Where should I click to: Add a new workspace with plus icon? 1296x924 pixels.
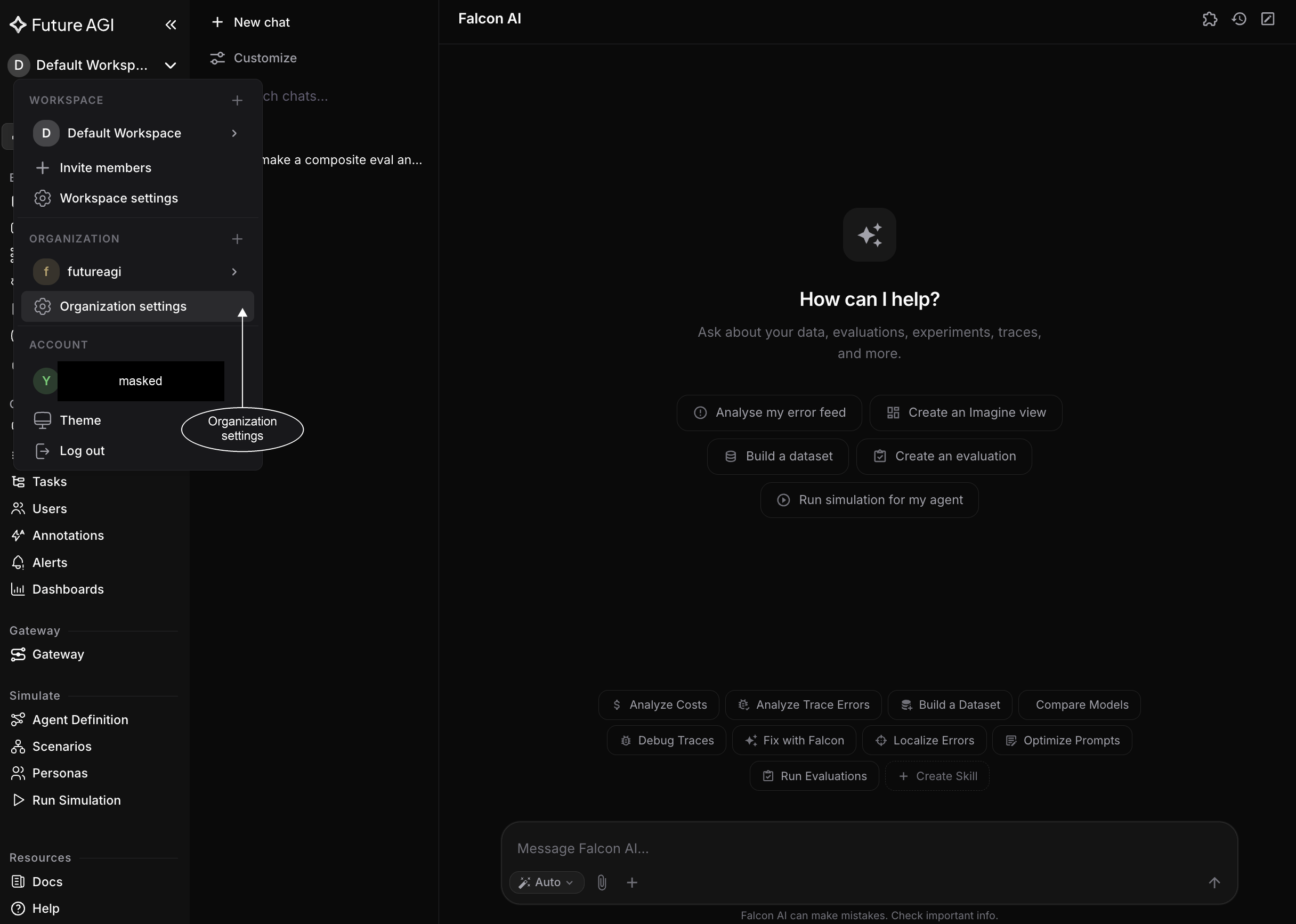point(237,101)
